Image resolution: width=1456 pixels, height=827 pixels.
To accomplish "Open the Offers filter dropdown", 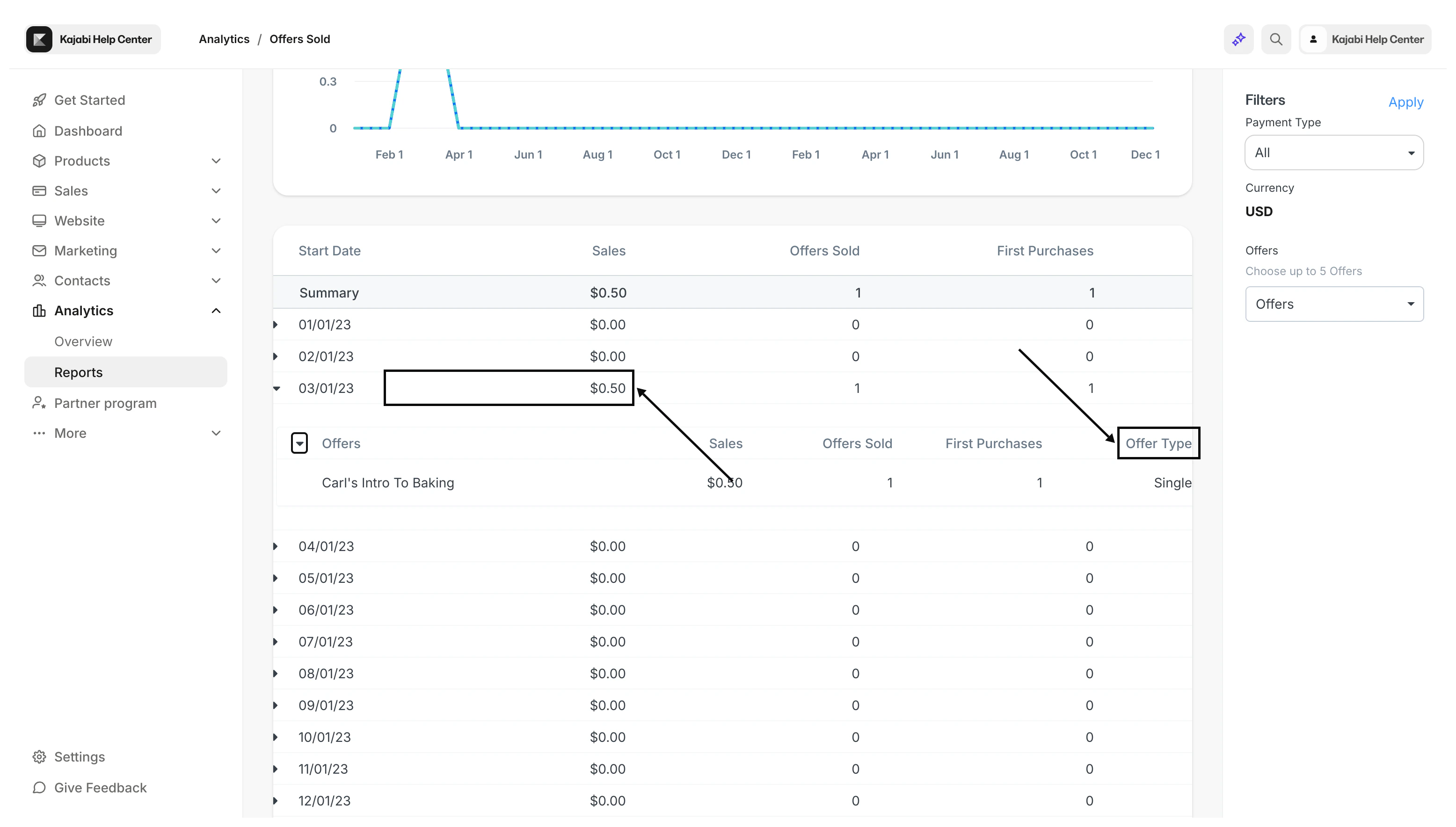I will 1334,304.
